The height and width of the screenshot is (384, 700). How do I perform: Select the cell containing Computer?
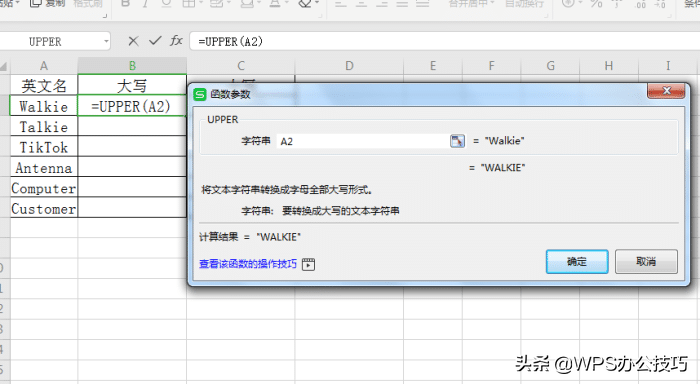coord(44,188)
